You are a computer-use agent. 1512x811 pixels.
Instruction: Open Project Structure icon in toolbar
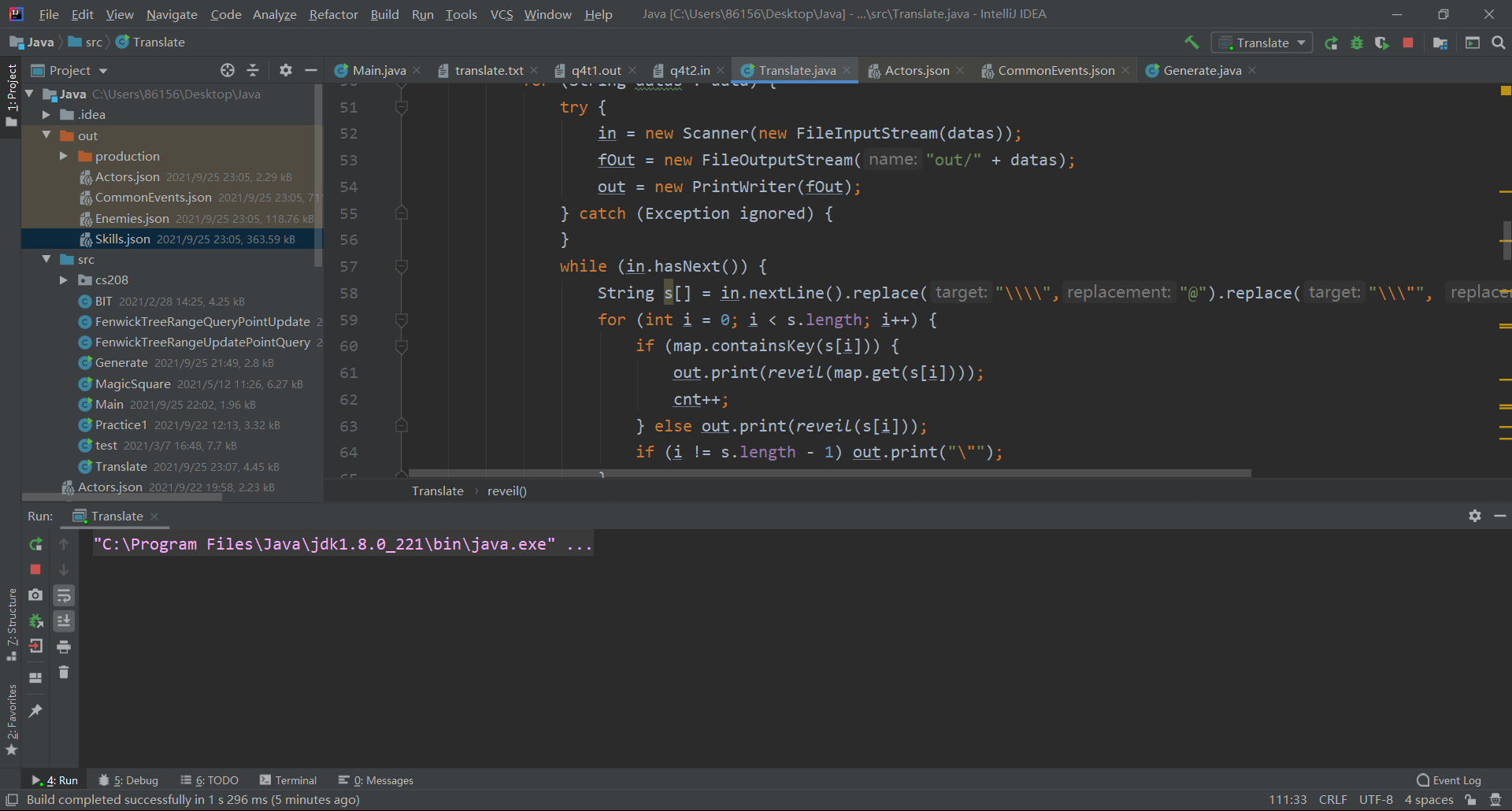click(1440, 43)
